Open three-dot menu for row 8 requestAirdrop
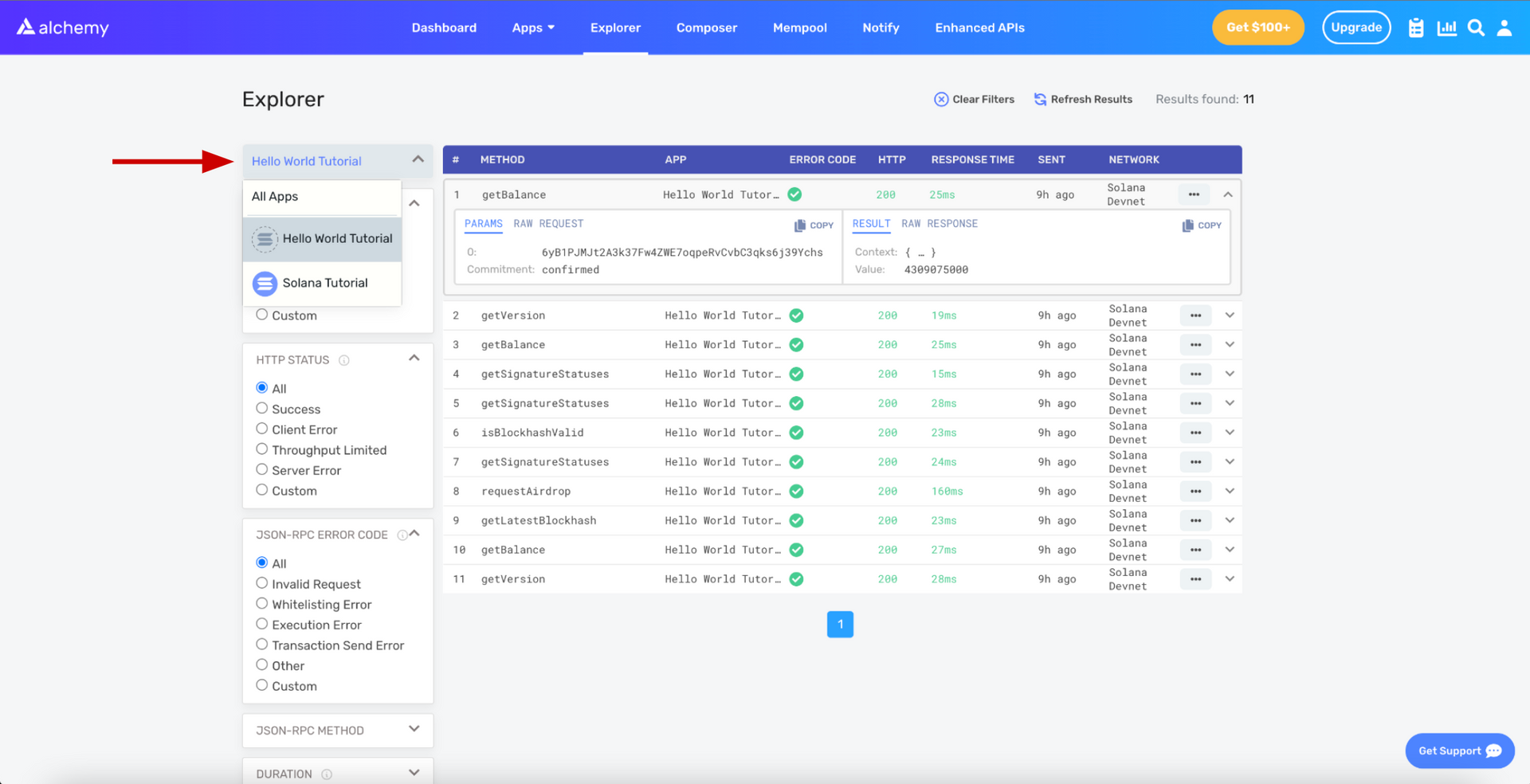Viewport: 1530px width, 784px height. [1195, 492]
